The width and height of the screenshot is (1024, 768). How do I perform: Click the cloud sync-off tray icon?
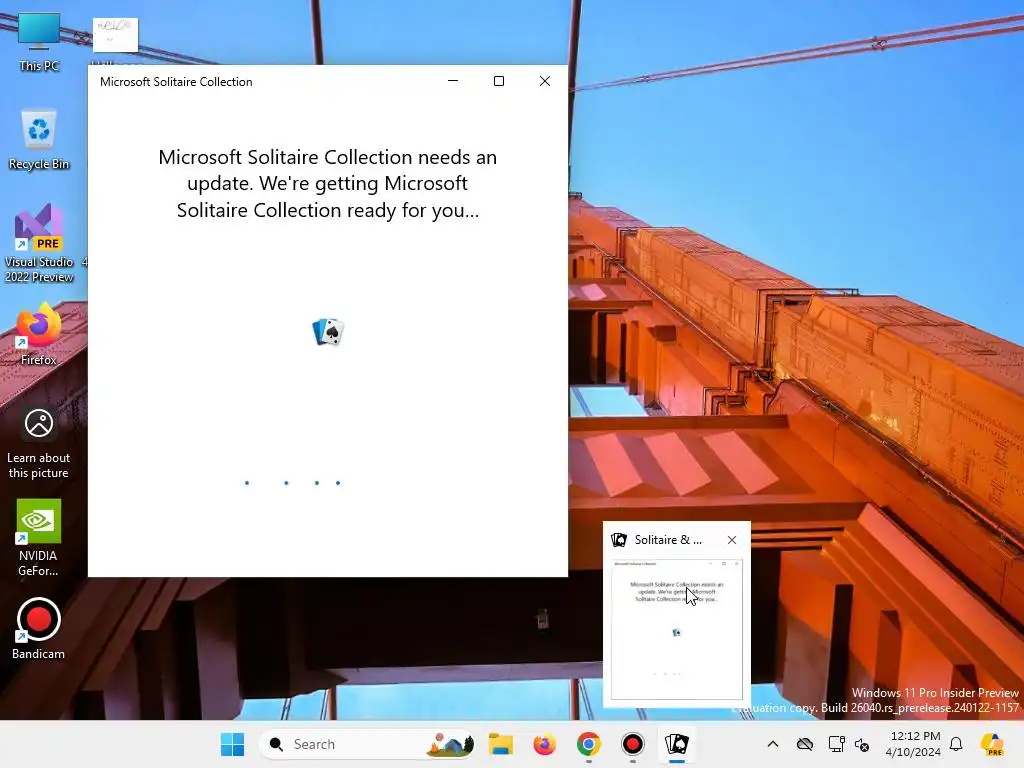(805, 744)
